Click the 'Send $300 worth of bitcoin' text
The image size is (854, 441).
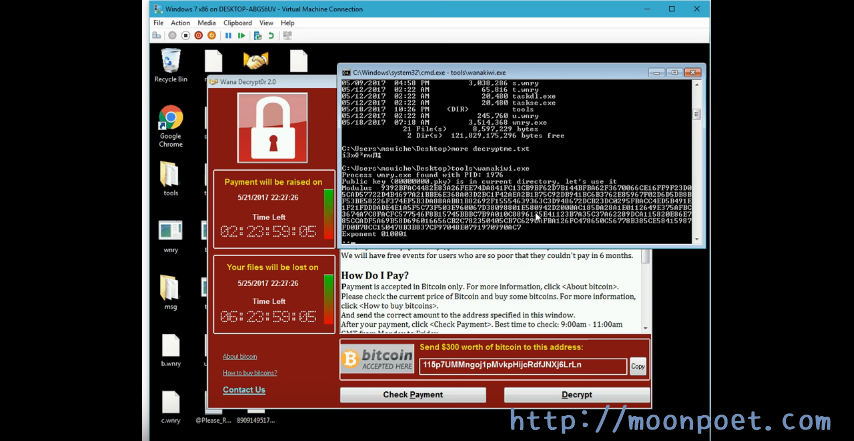[x=501, y=347]
